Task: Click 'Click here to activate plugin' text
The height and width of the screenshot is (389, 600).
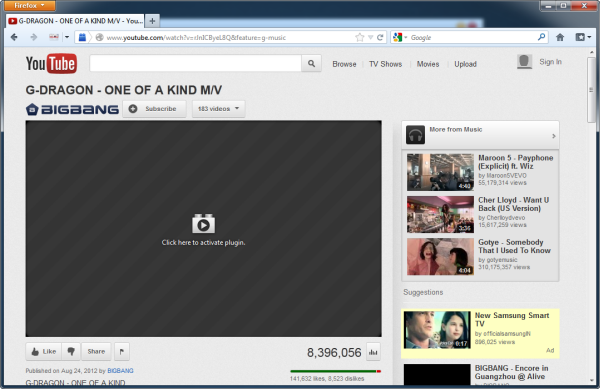Action: click(x=203, y=243)
